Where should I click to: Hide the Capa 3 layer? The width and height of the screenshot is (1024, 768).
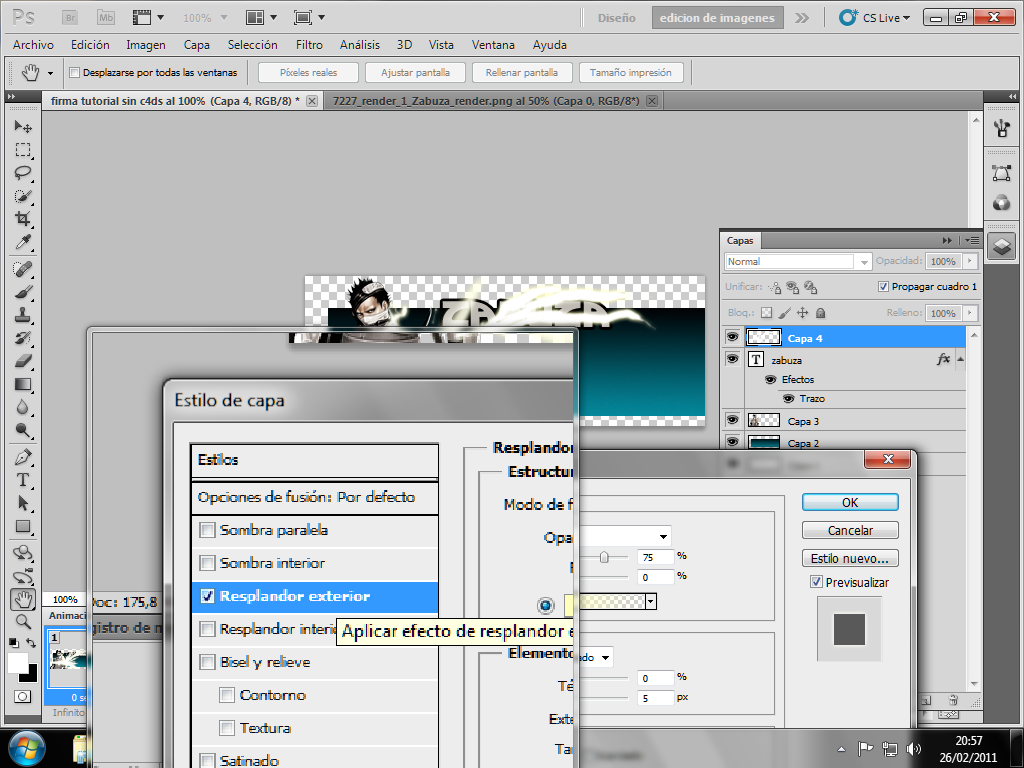(732, 420)
